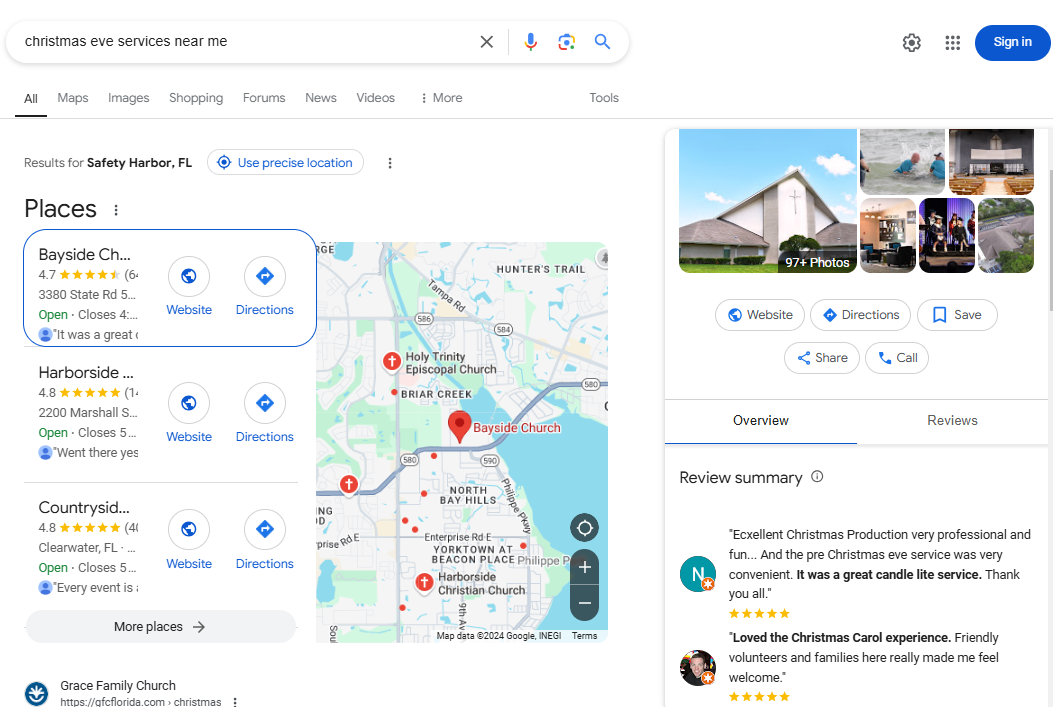View the baptism water photo thumbnail

902,162
